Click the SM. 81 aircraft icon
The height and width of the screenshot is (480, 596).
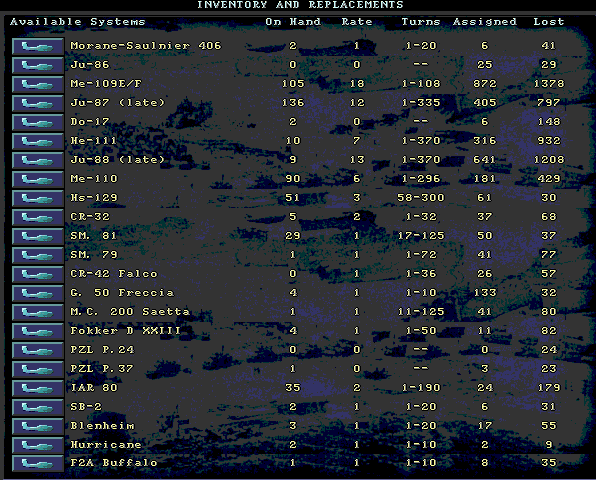click(x=38, y=236)
